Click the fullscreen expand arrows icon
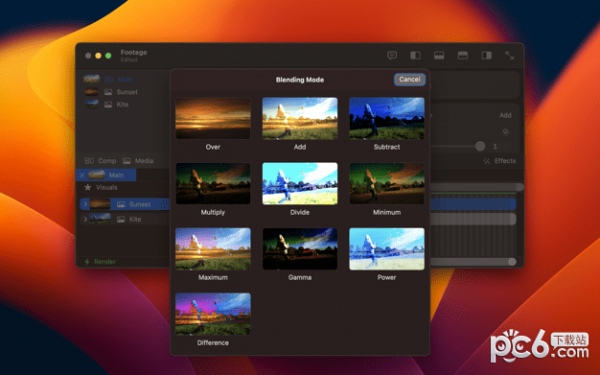This screenshot has width=600, height=375. tap(510, 55)
